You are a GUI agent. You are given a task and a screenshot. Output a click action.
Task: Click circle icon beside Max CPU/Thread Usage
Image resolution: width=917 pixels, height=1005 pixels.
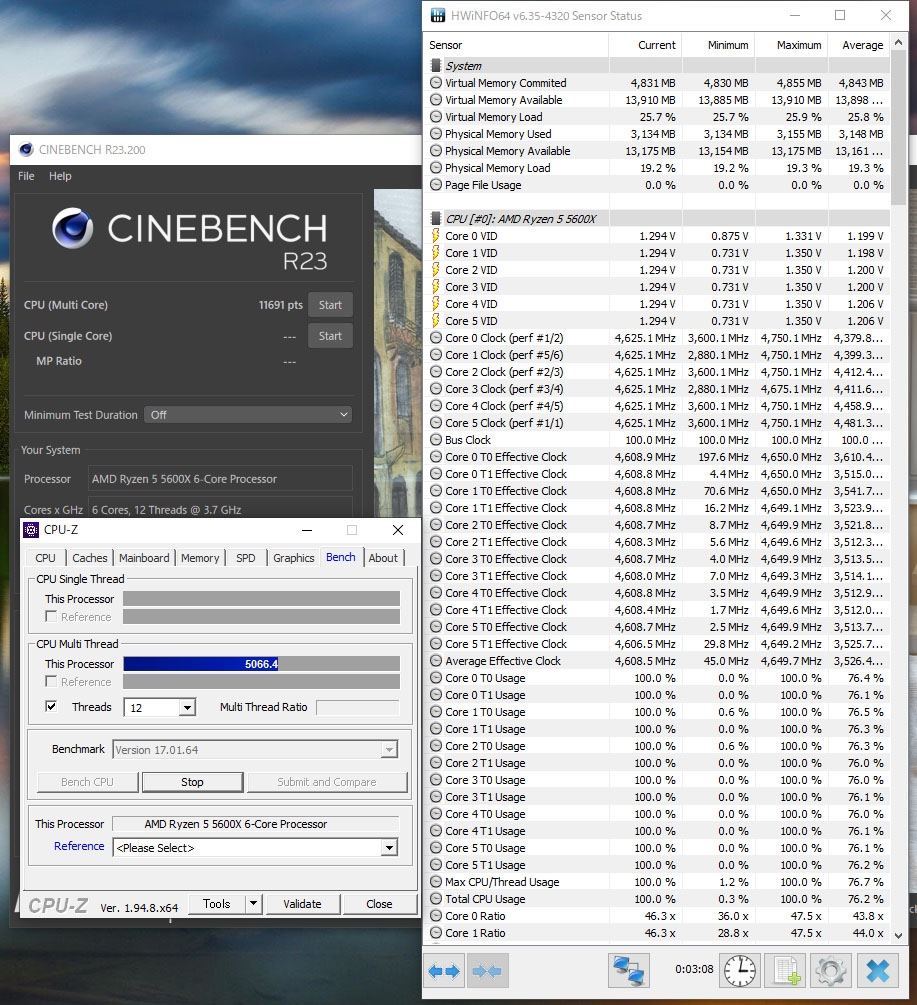(x=436, y=882)
